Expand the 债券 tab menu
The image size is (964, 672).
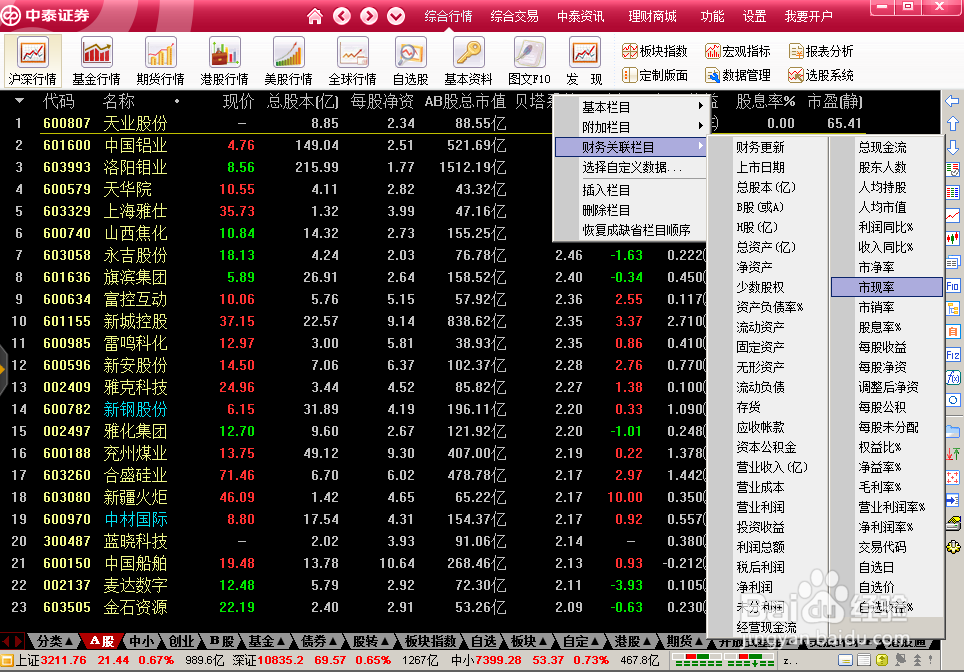coord(319,641)
